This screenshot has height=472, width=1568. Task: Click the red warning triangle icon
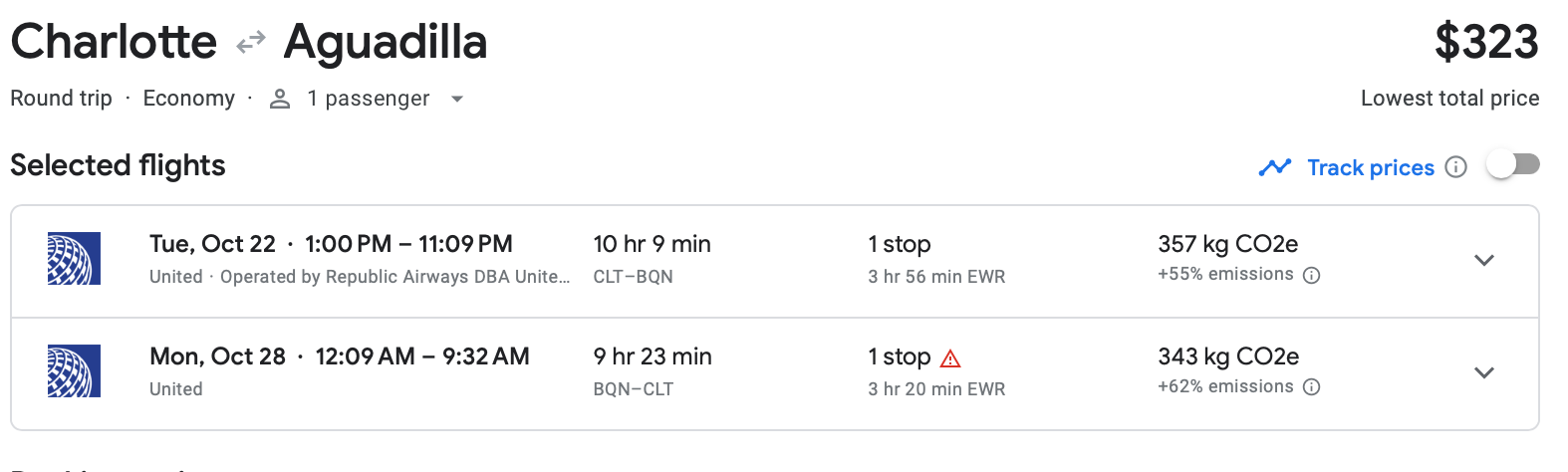click(950, 358)
